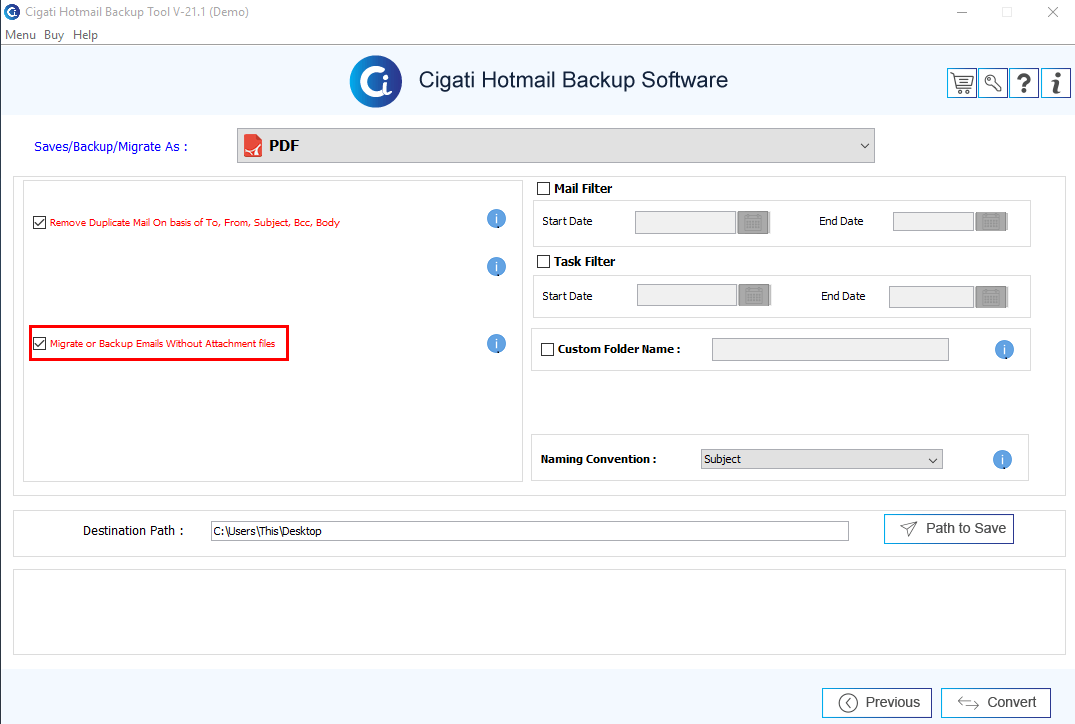Screen dimensions: 1075x724
Task: Click the key activation icon
Action: (x=993, y=84)
